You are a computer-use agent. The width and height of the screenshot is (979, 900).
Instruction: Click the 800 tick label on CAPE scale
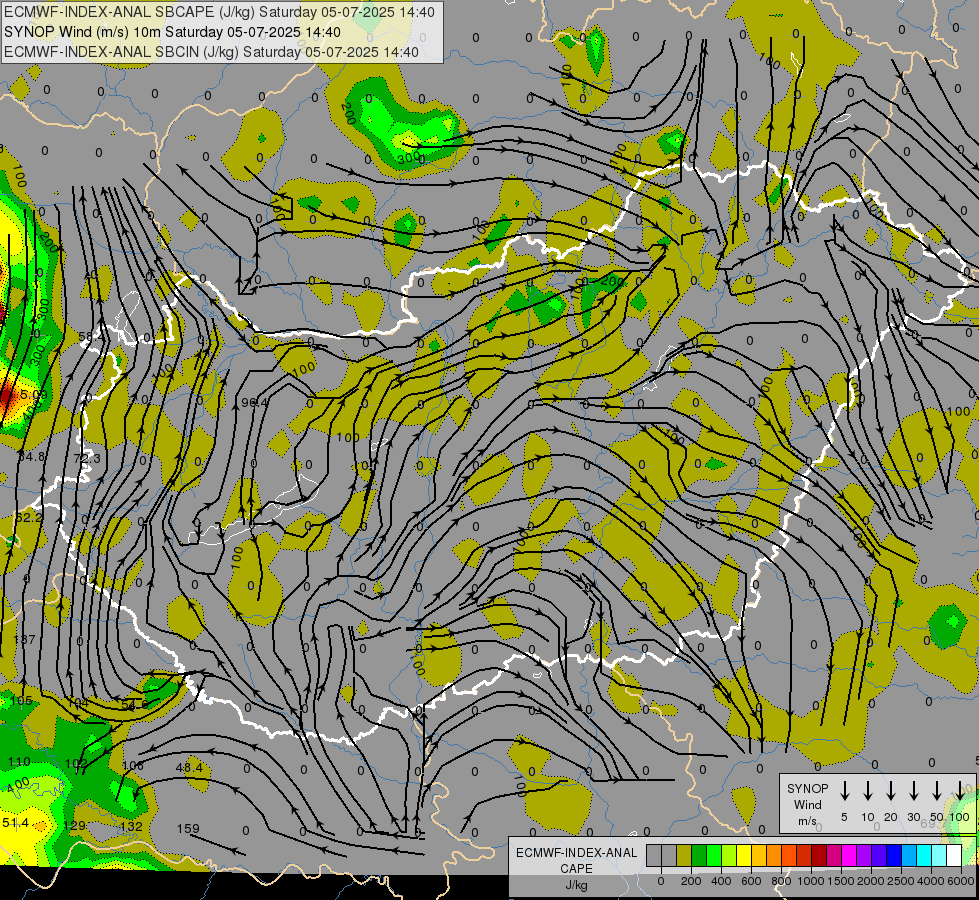781,881
